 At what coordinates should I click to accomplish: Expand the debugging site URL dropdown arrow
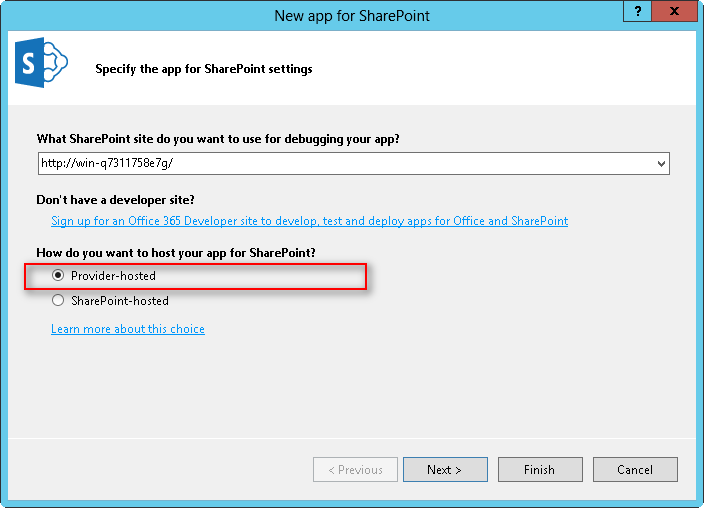click(661, 163)
